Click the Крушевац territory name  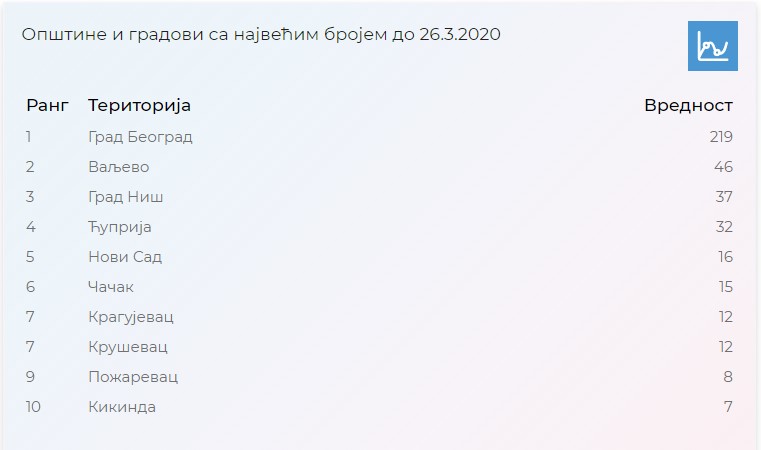(x=128, y=347)
